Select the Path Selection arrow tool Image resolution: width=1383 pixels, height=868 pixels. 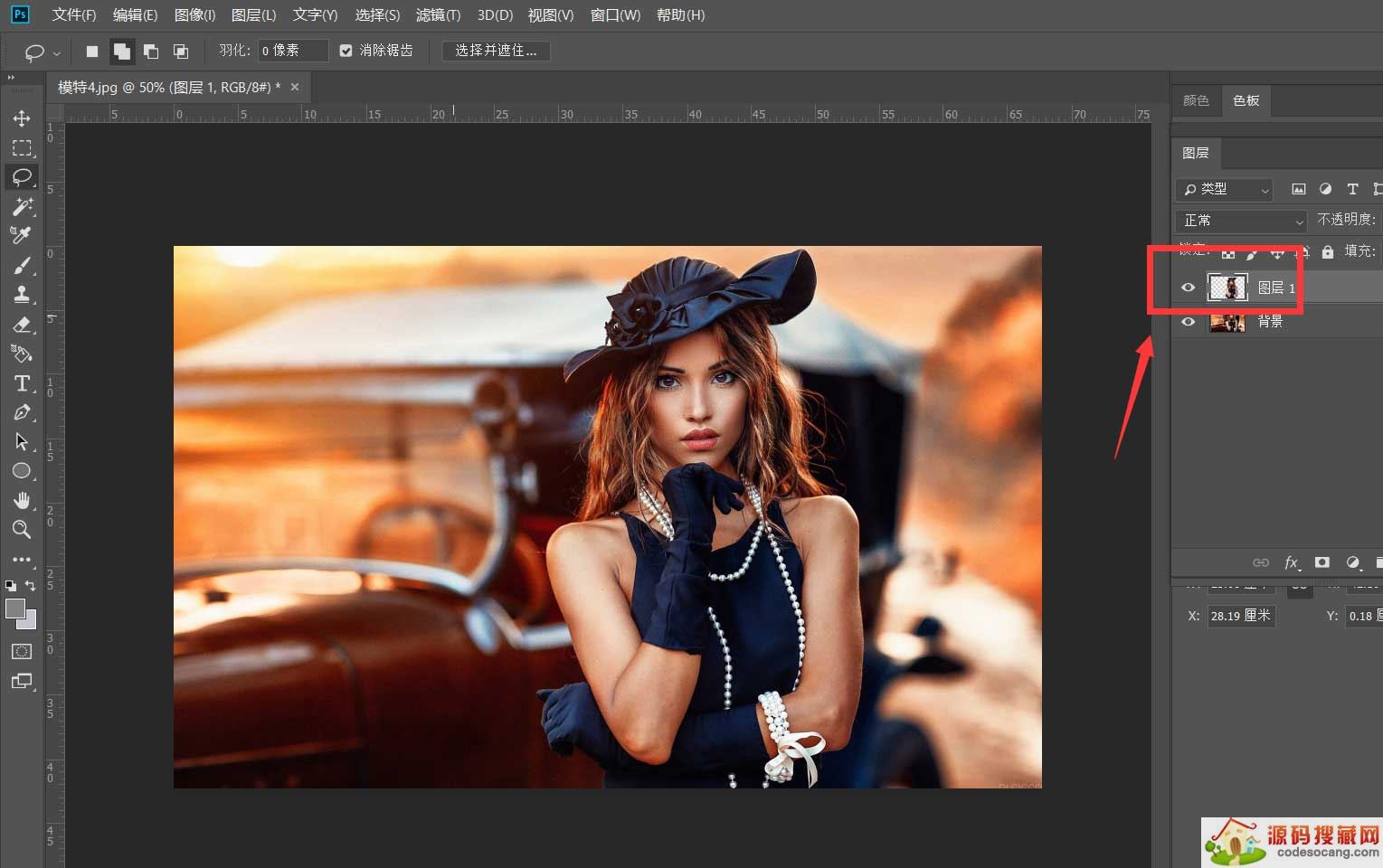(x=22, y=441)
